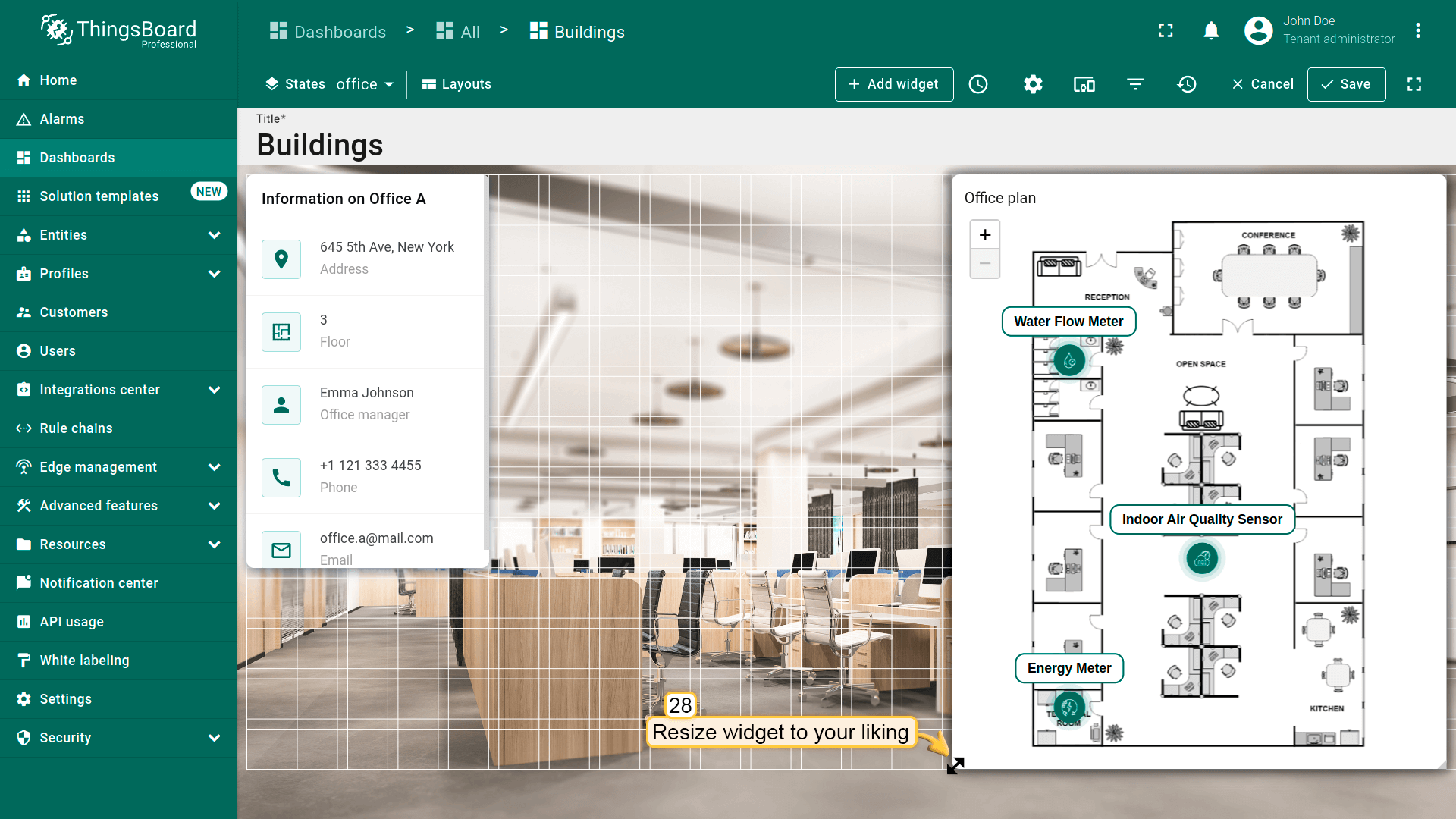1456x819 pixels.
Task: Open dashboard settings gear icon
Action: (1033, 84)
